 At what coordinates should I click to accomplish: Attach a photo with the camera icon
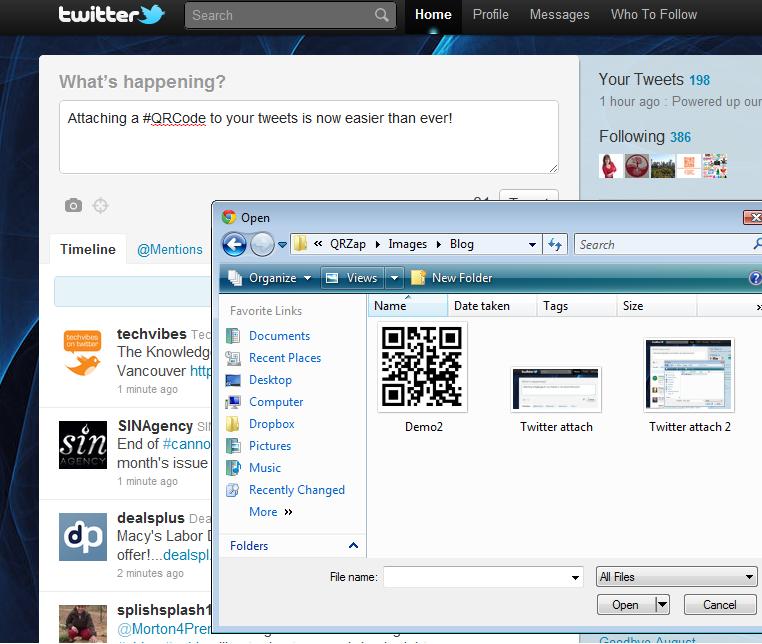[73, 205]
